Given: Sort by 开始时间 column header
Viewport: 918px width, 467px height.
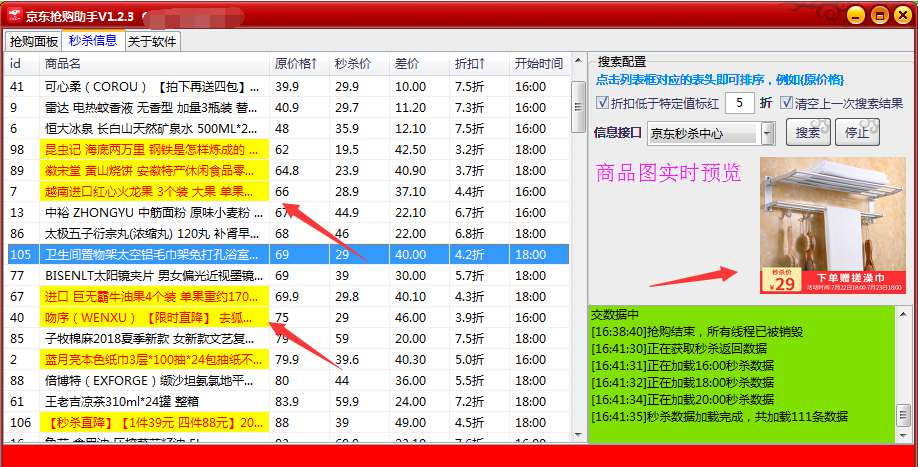Looking at the screenshot, I should [539, 63].
